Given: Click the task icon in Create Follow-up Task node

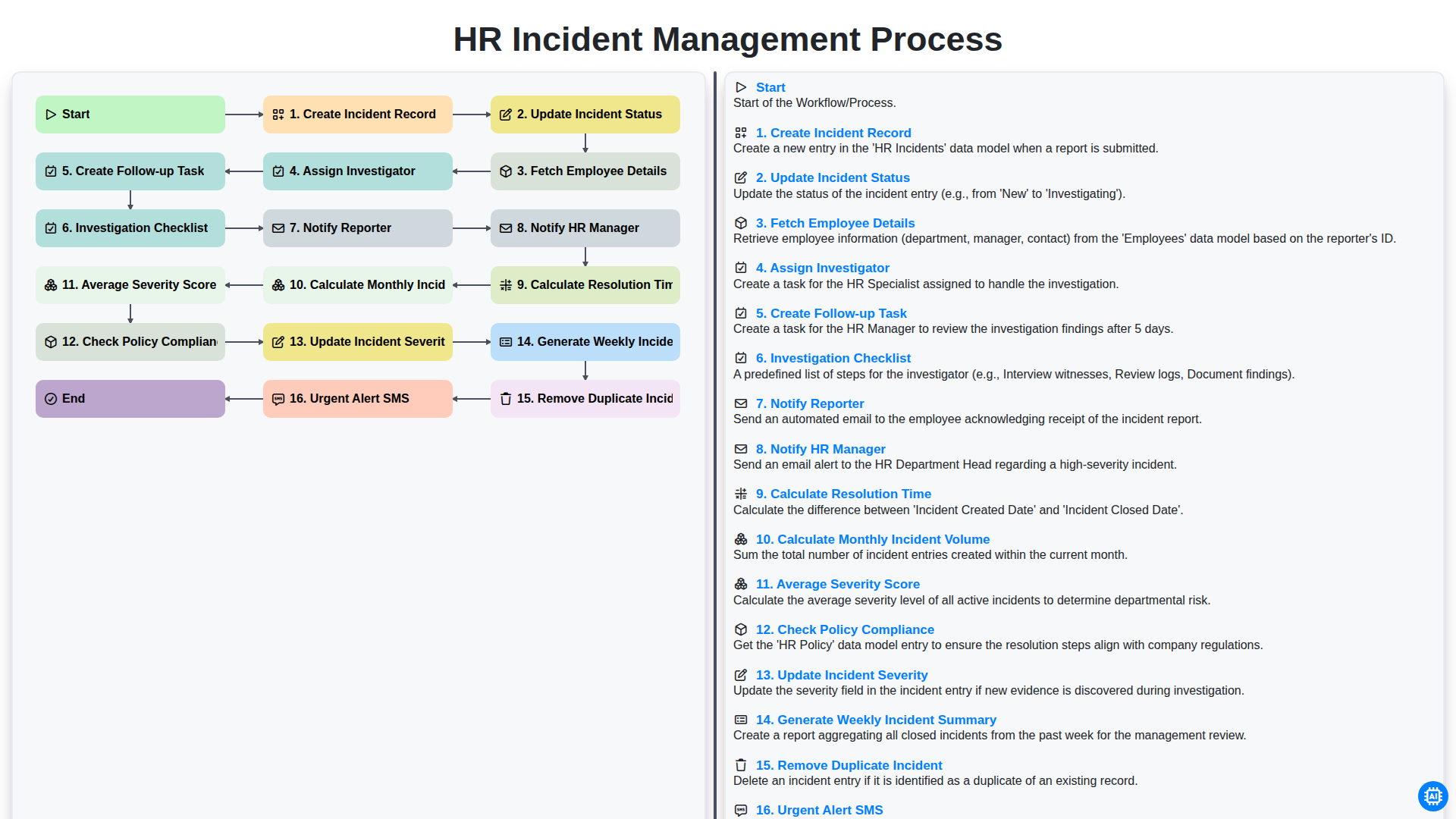Looking at the screenshot, I should tap(51, 171).
